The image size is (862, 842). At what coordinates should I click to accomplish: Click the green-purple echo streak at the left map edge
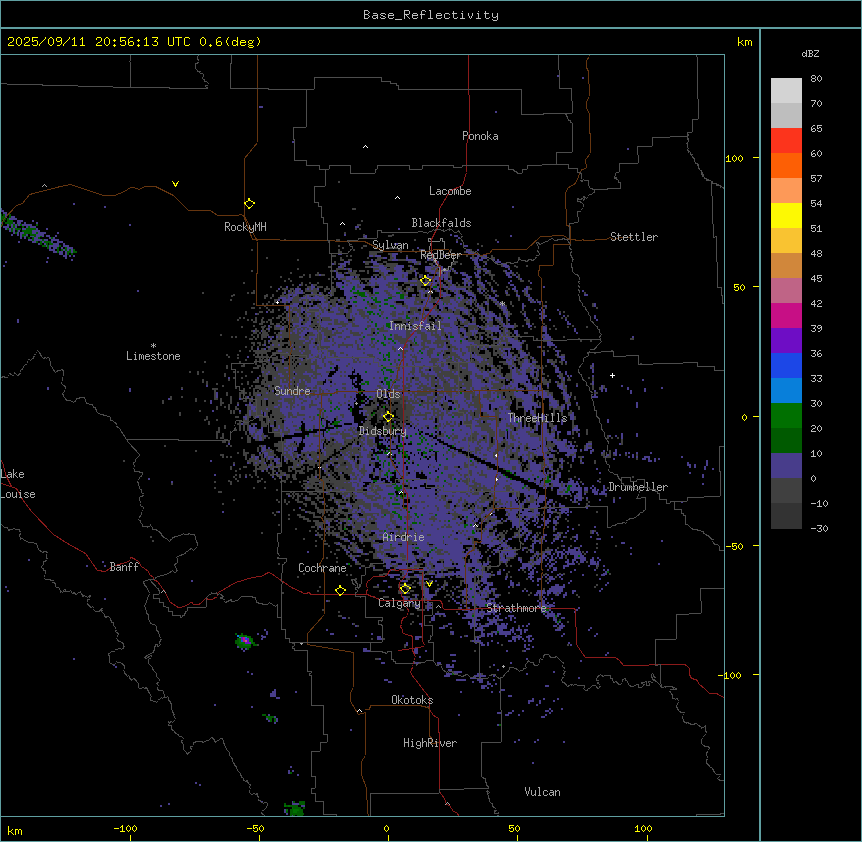[x=37, y=235]
